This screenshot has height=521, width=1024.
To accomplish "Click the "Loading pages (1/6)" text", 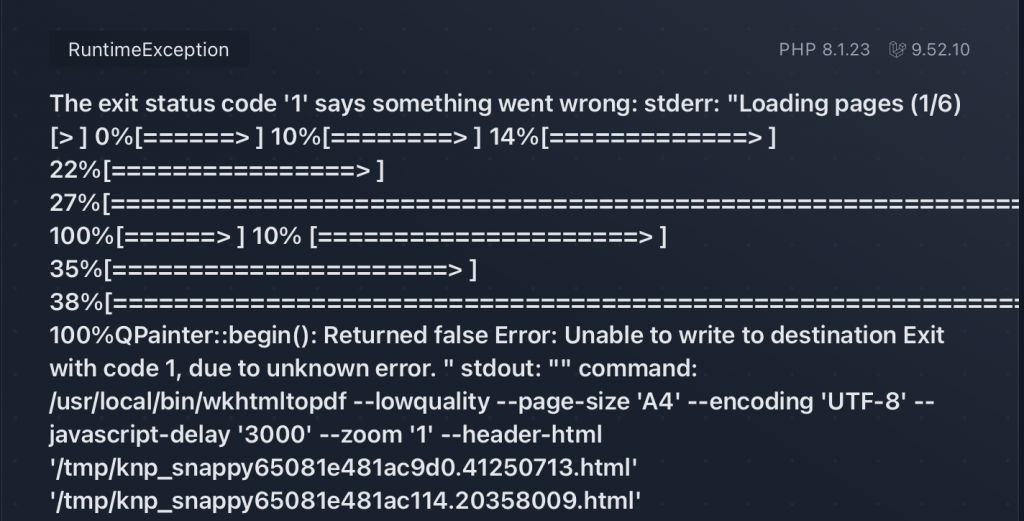I will coord(850,104).
